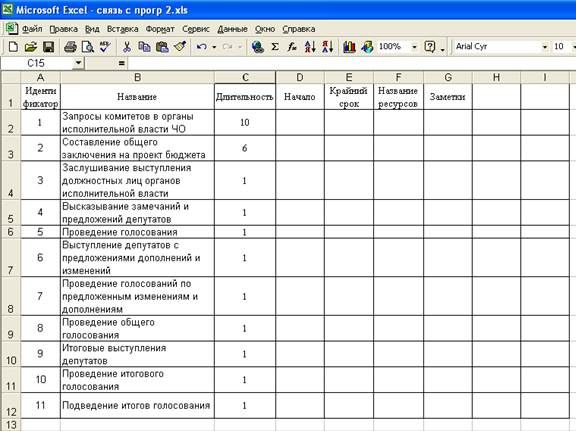The image size is (576, 431).
Task: Select the cell 'Подведение итогов голосования'
Action: coord(137,405)
